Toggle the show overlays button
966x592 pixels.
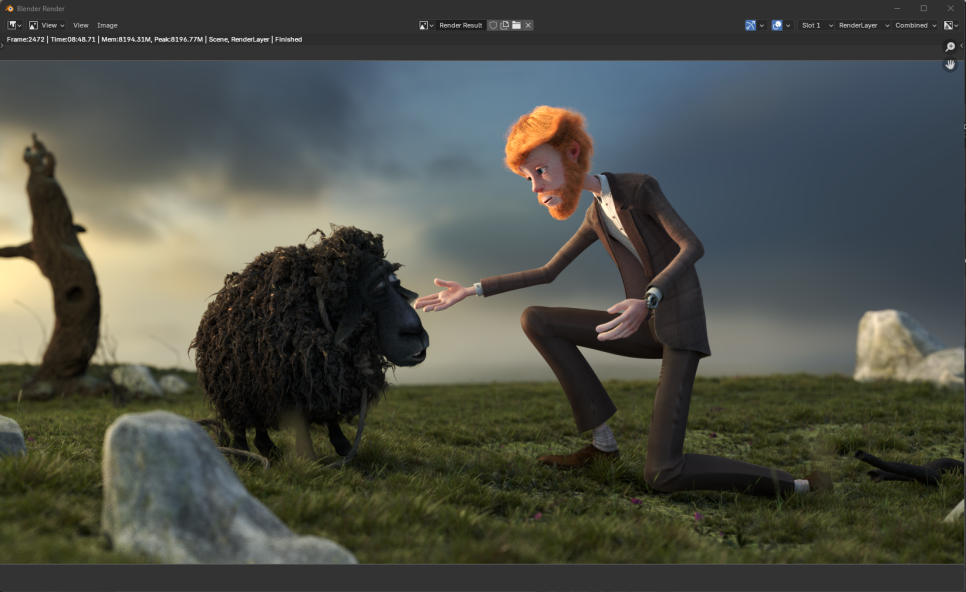pos(777,25)
